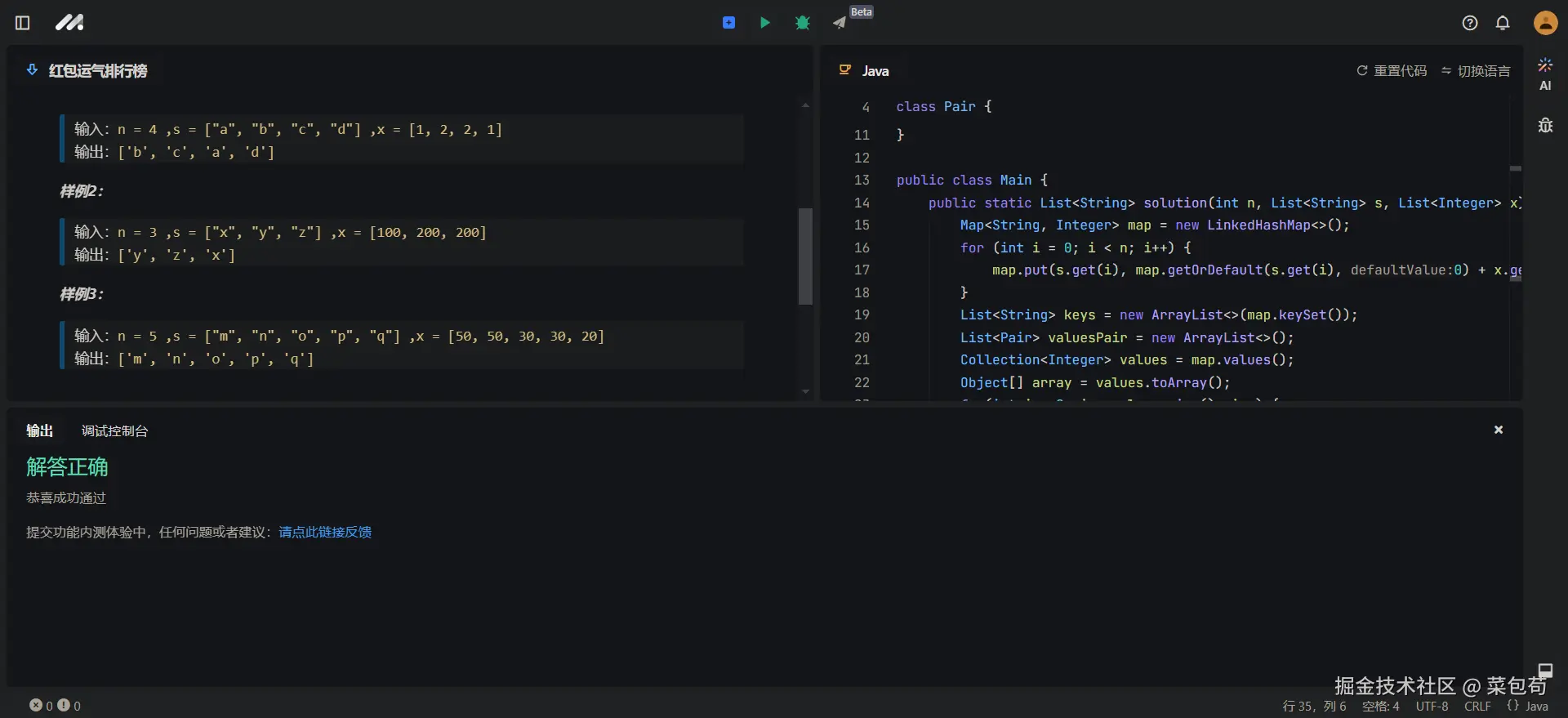Click the 恭喜成功通过 message
Image resolution: width=1568 pixels, height=718 pixels.
coord(66,497)
